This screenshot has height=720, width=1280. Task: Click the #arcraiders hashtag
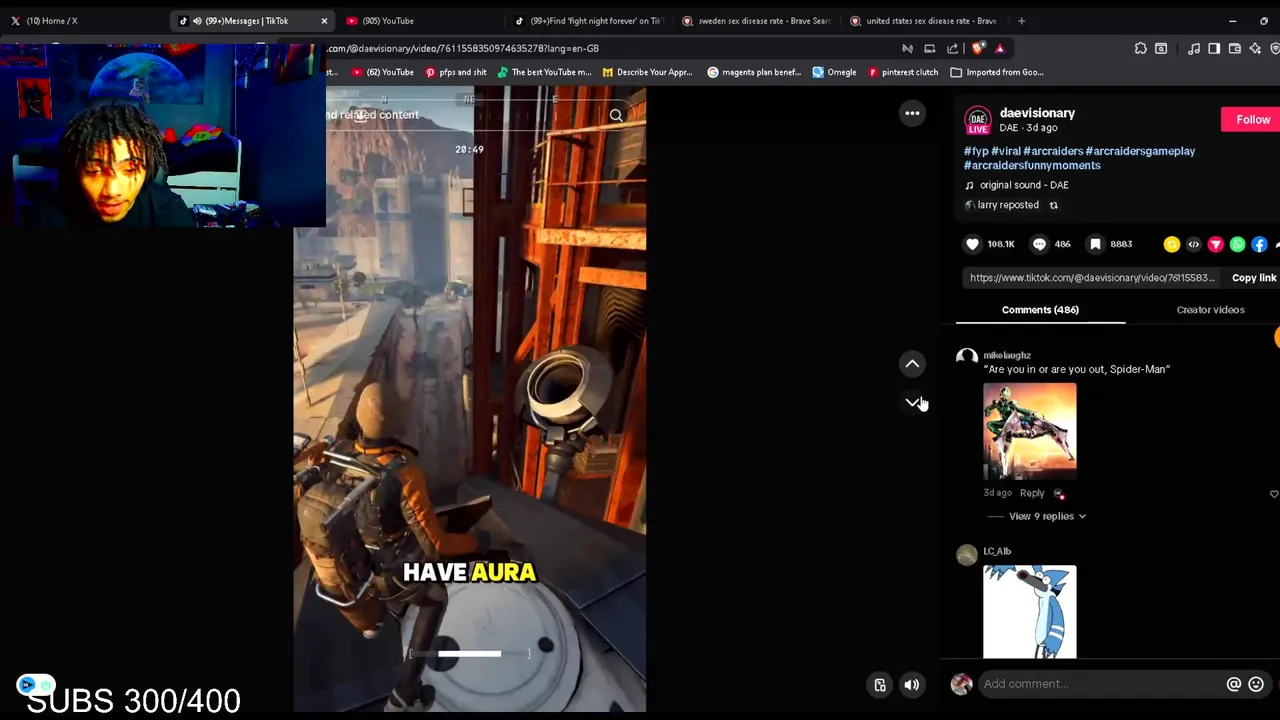tap(1053, 151)
